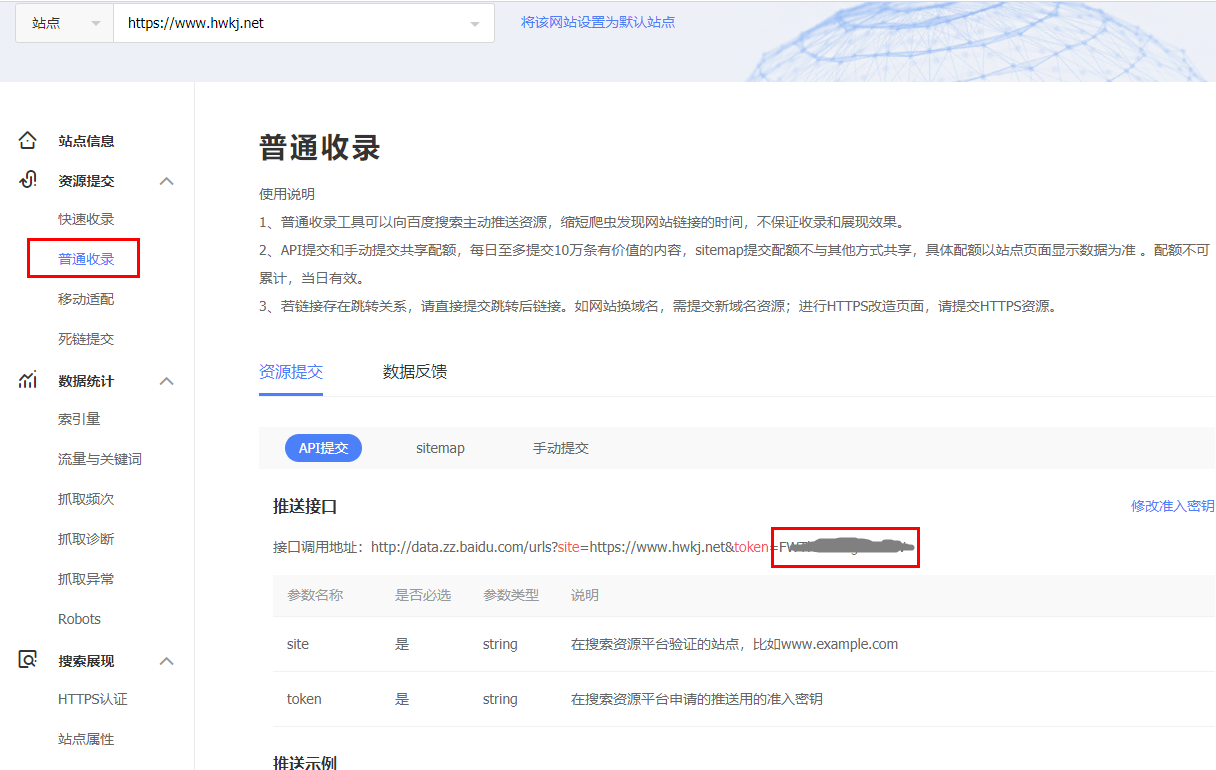The image size is (1216, 770).
Task: Collapse the 数据统计 section chevron
Action: [x=167, y=381]
